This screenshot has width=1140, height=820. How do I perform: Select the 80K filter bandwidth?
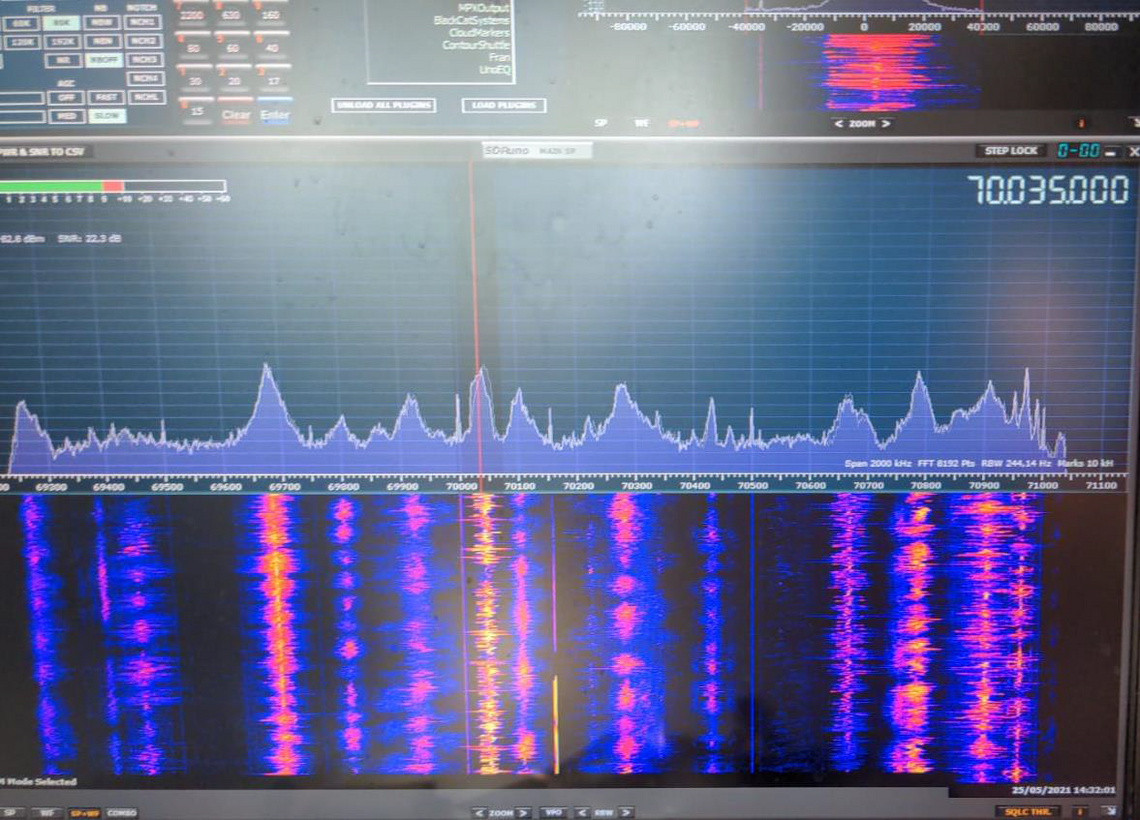(62, 23)
